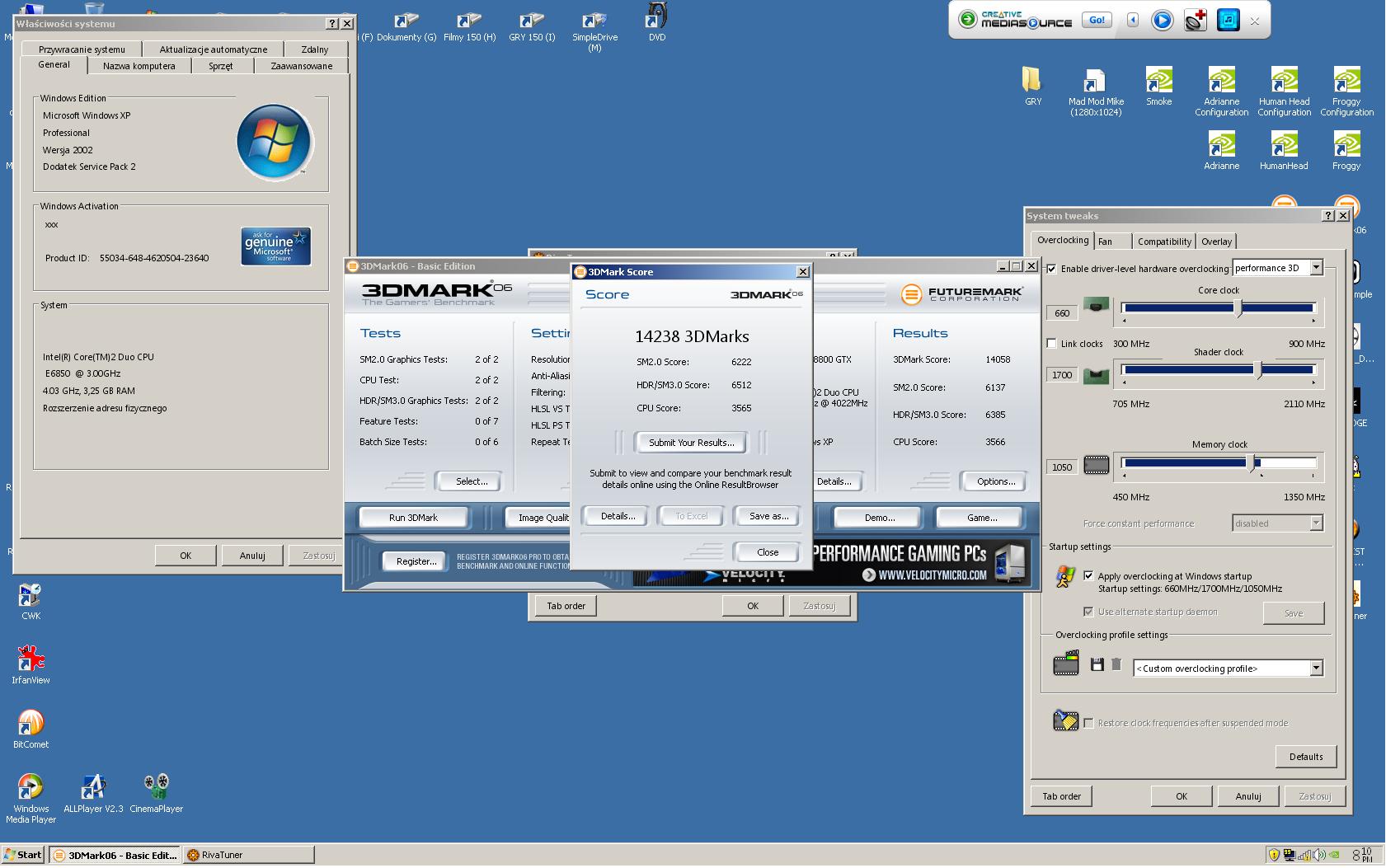The height and width of the screenshot is (868, 1386).
Task: Open the Filmy 150 (H) desktop shortcut
Action: point(469,26)
